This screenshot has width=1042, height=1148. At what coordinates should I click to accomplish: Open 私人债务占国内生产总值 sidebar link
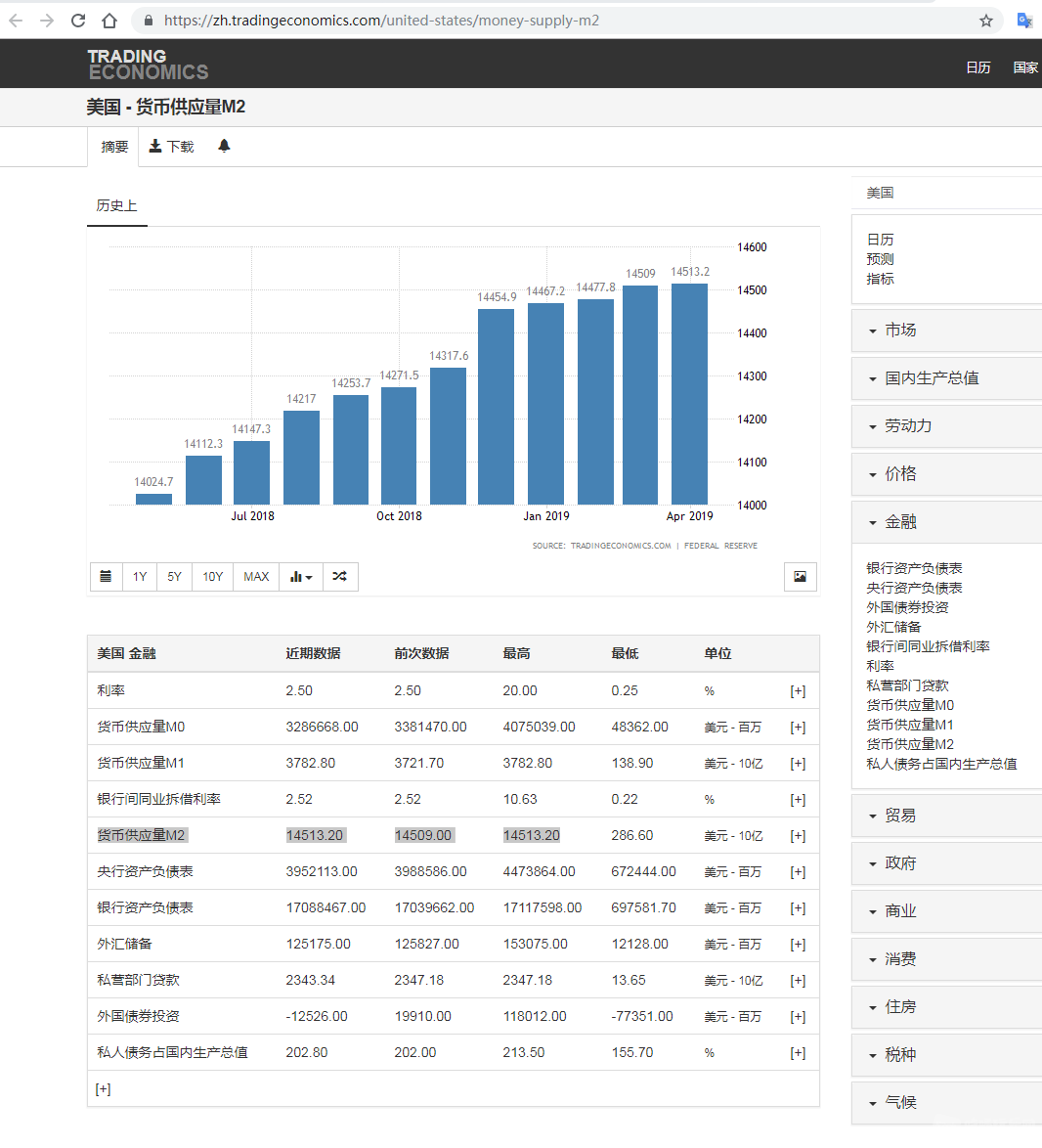coord(941,765)
